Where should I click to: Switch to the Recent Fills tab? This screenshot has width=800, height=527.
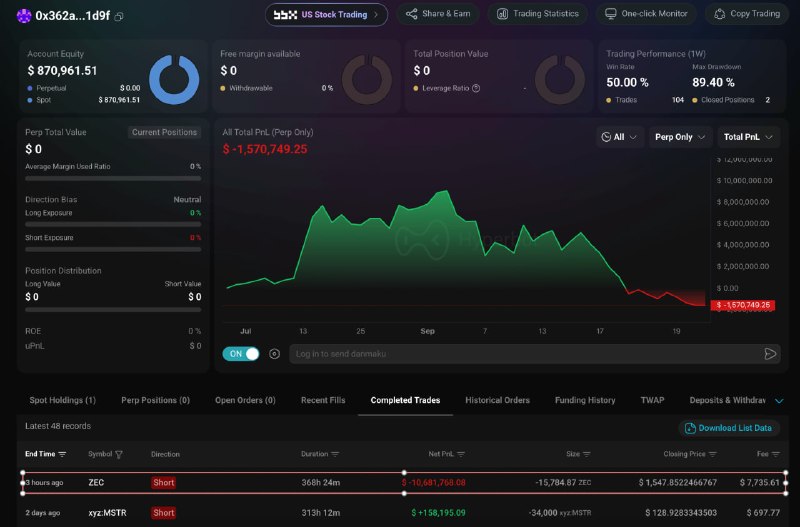click(x=323, y=400)
